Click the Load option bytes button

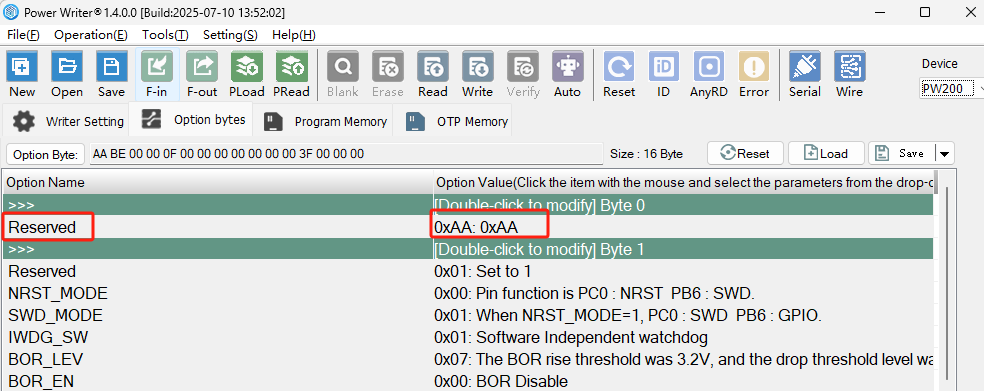826,153
